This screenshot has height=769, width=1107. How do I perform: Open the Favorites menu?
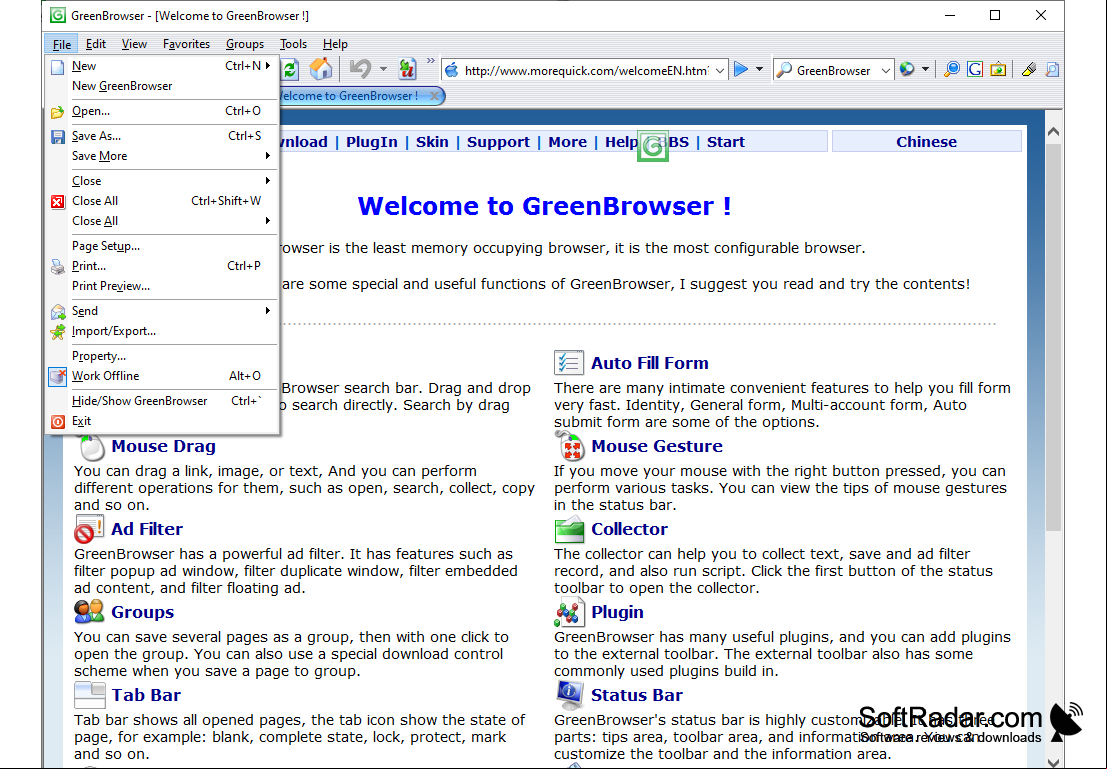coord(186,44)
